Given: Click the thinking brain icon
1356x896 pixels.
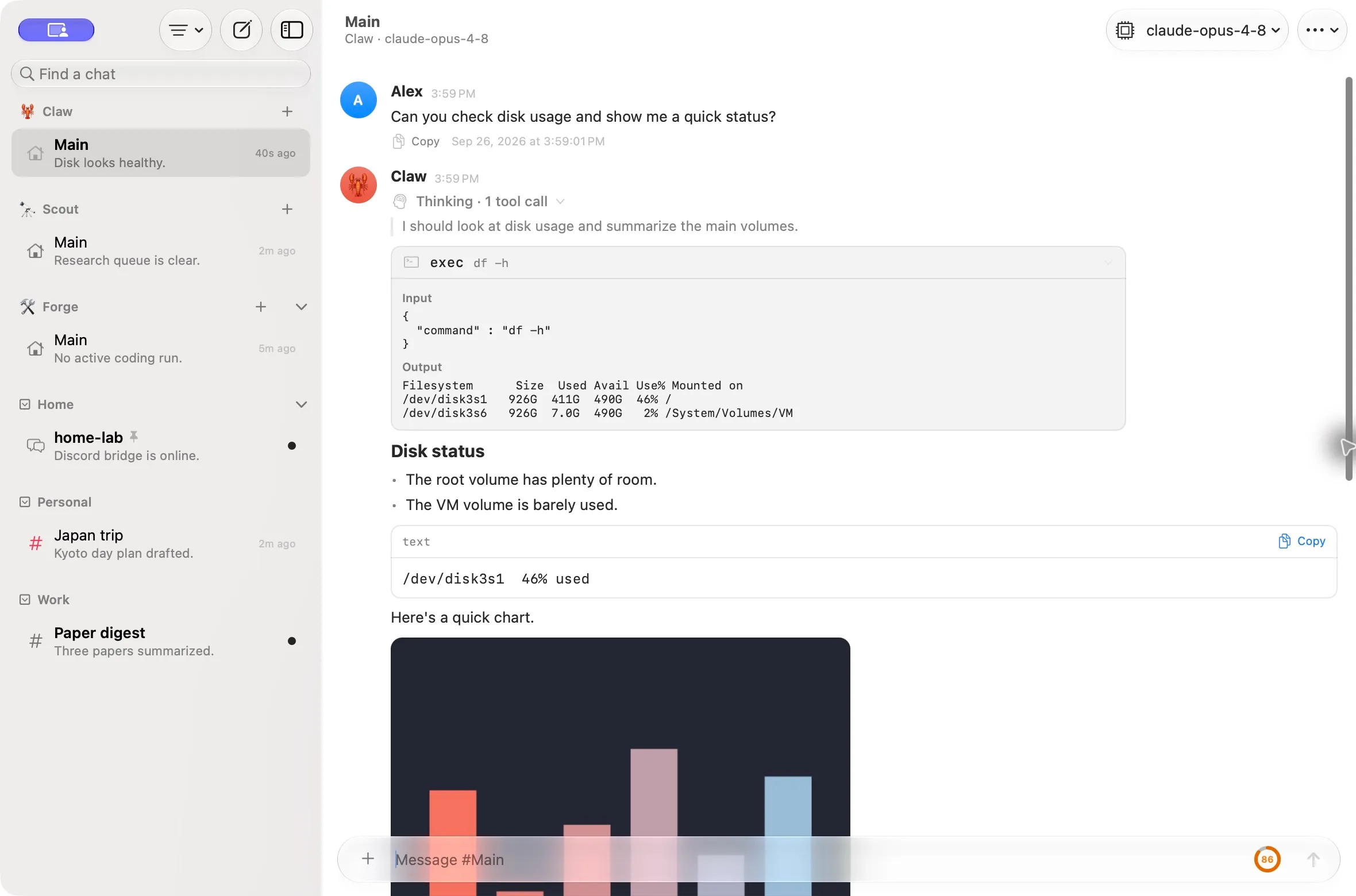Looking at the screenshot, I should 400,202.
